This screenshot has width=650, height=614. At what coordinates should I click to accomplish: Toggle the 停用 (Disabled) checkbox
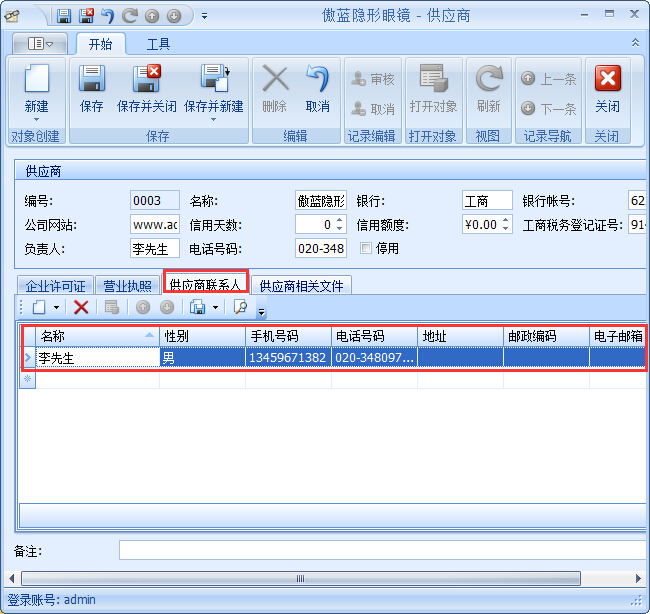366,248
